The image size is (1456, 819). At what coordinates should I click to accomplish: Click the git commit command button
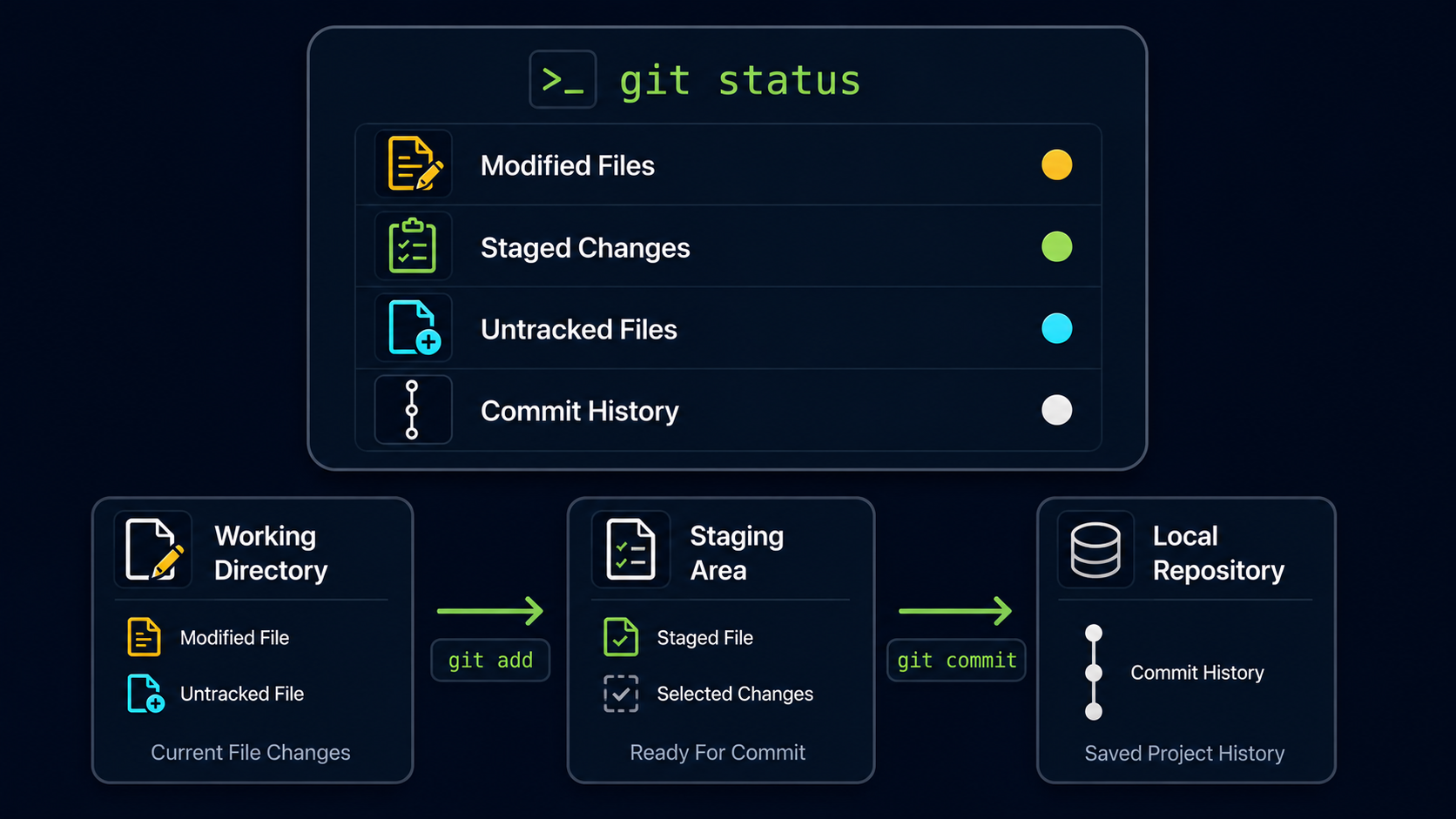click(956, 661)
